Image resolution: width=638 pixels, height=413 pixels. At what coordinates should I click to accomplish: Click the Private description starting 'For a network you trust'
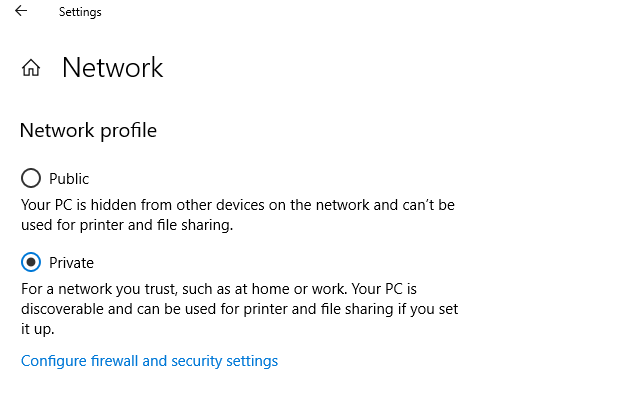coord(231,289)
